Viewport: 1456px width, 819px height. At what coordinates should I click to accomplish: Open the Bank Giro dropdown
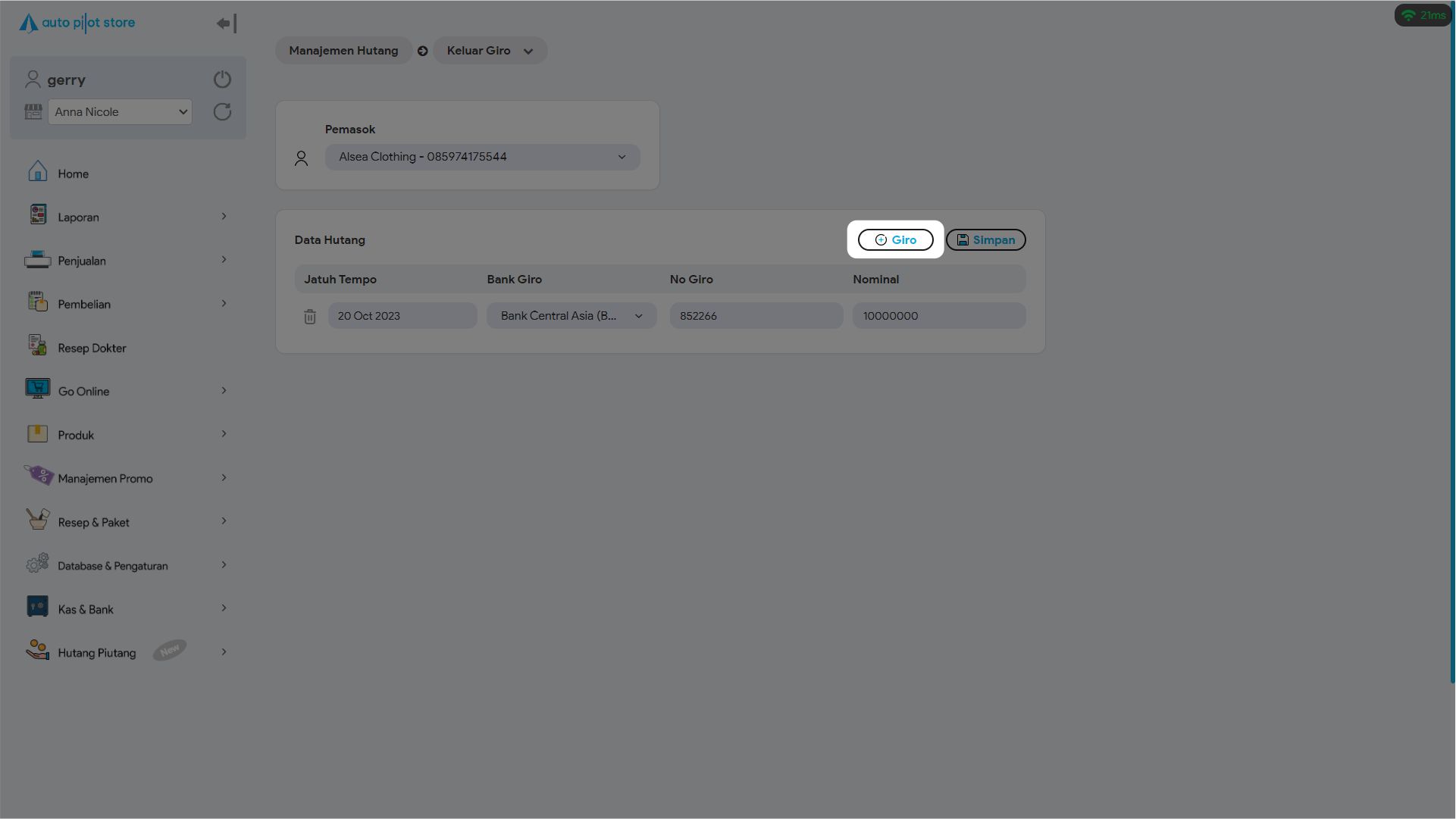[571, 316]
